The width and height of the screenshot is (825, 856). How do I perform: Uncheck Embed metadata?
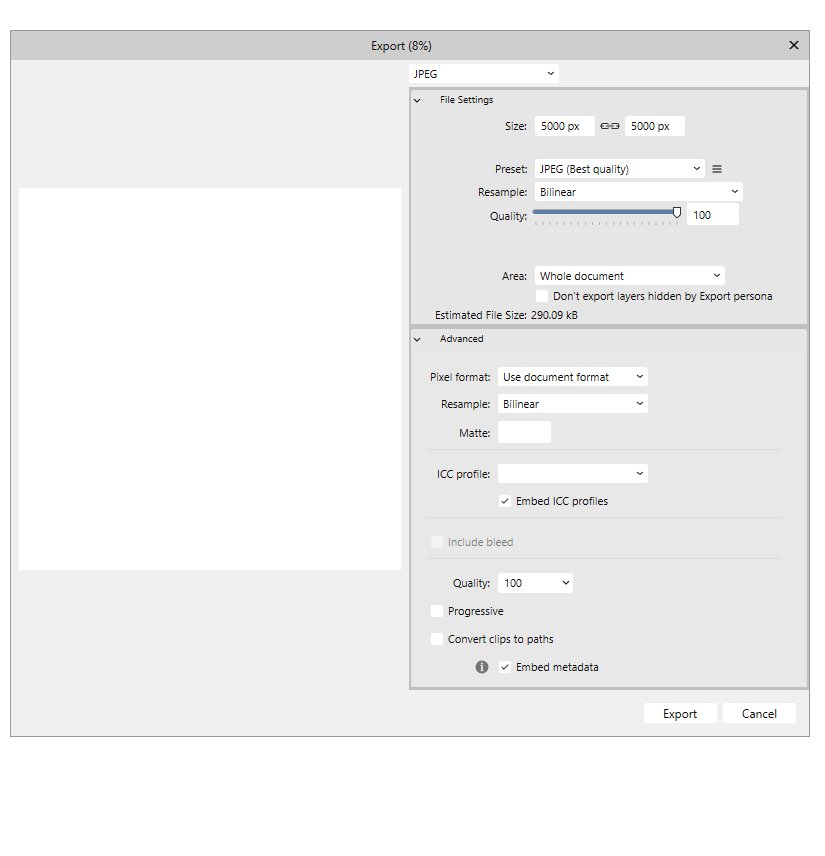[x=505, y=667]
